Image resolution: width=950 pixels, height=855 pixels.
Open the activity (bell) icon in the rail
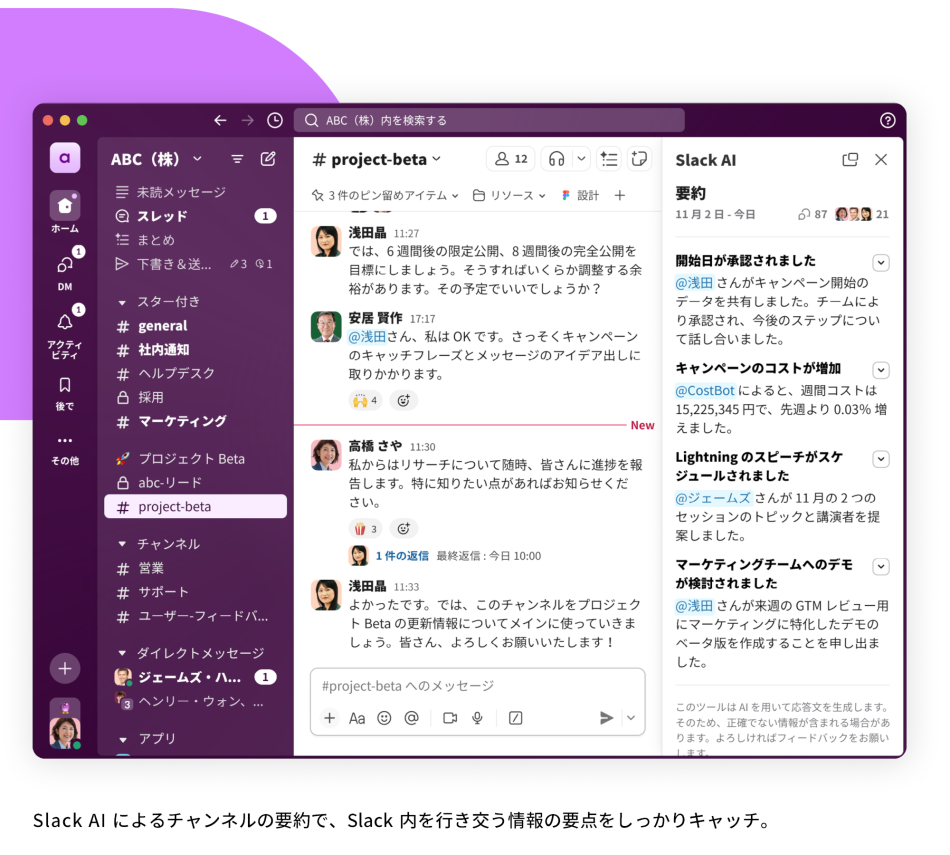(x=64, y=320)
